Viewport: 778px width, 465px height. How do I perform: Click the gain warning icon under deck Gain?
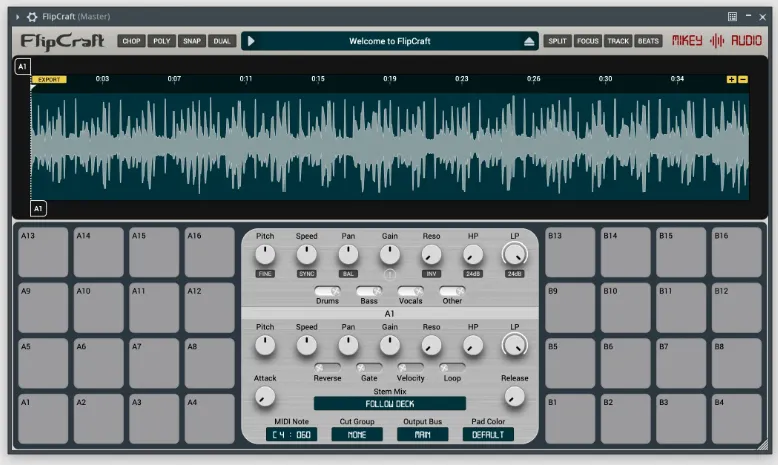pyautogui.click(x=390, y=274)
